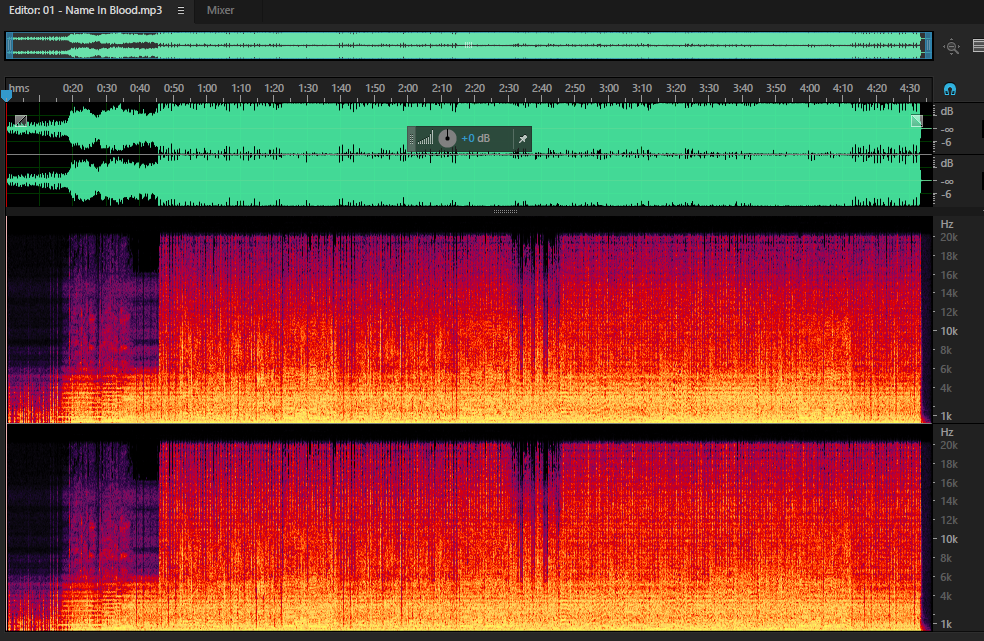Click the hms label on the time ruler
This screenshot has width=984, height=641.
coord(19,89)
